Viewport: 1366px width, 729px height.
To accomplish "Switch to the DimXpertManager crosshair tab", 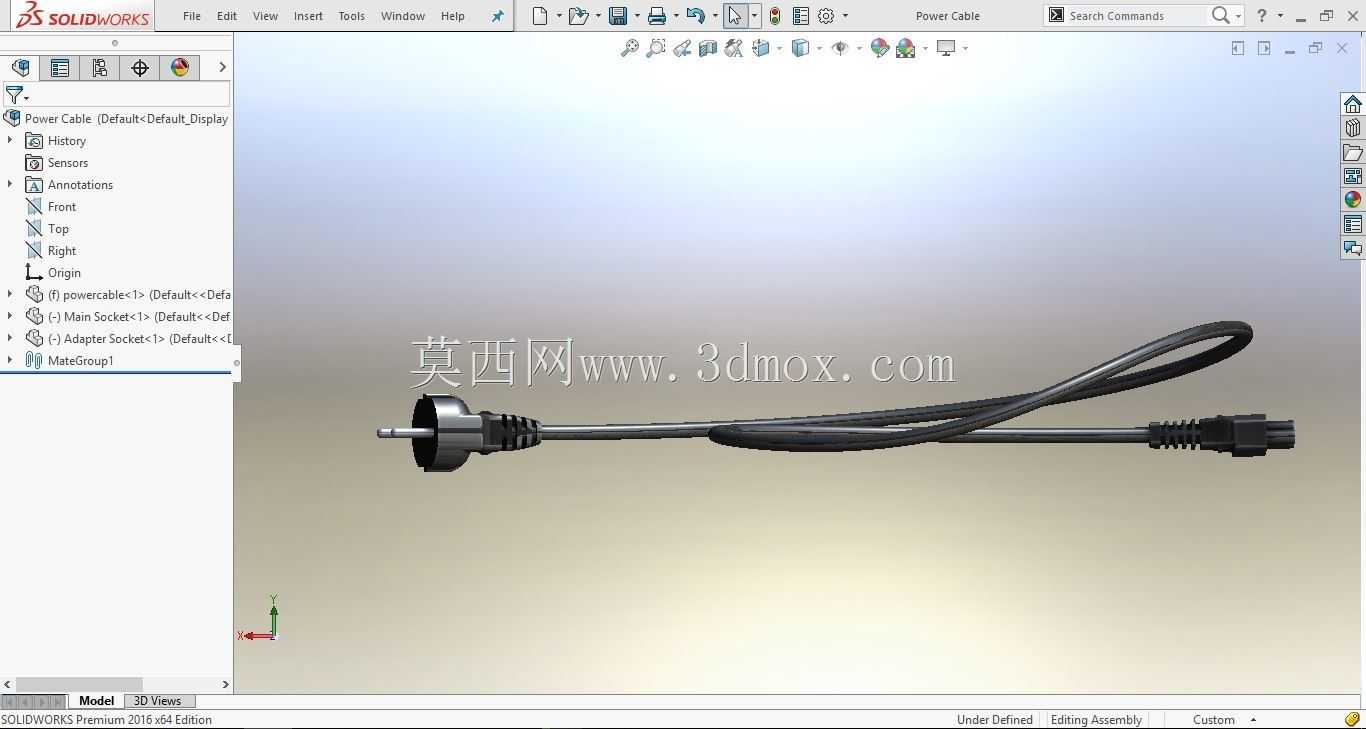I will click(140, 67).
